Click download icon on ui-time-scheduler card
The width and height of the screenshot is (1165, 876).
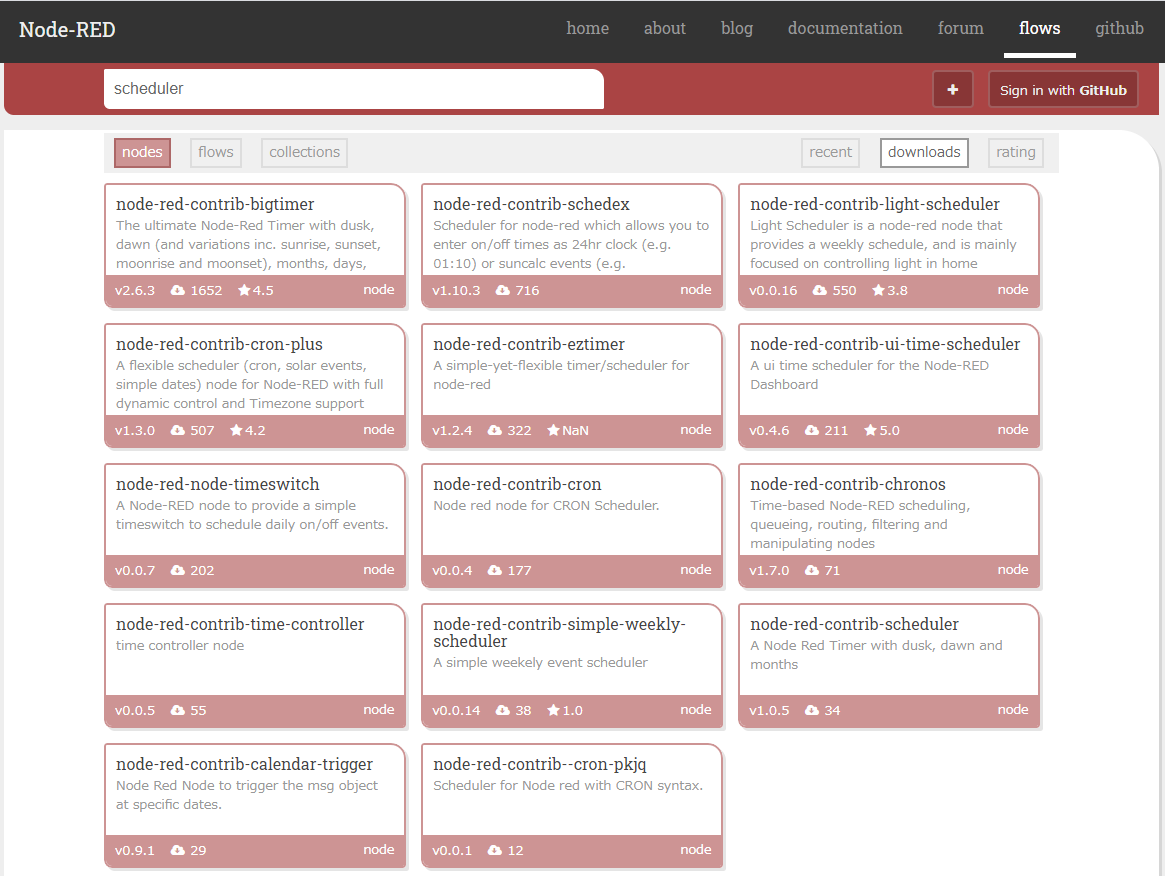click(812, 430)
